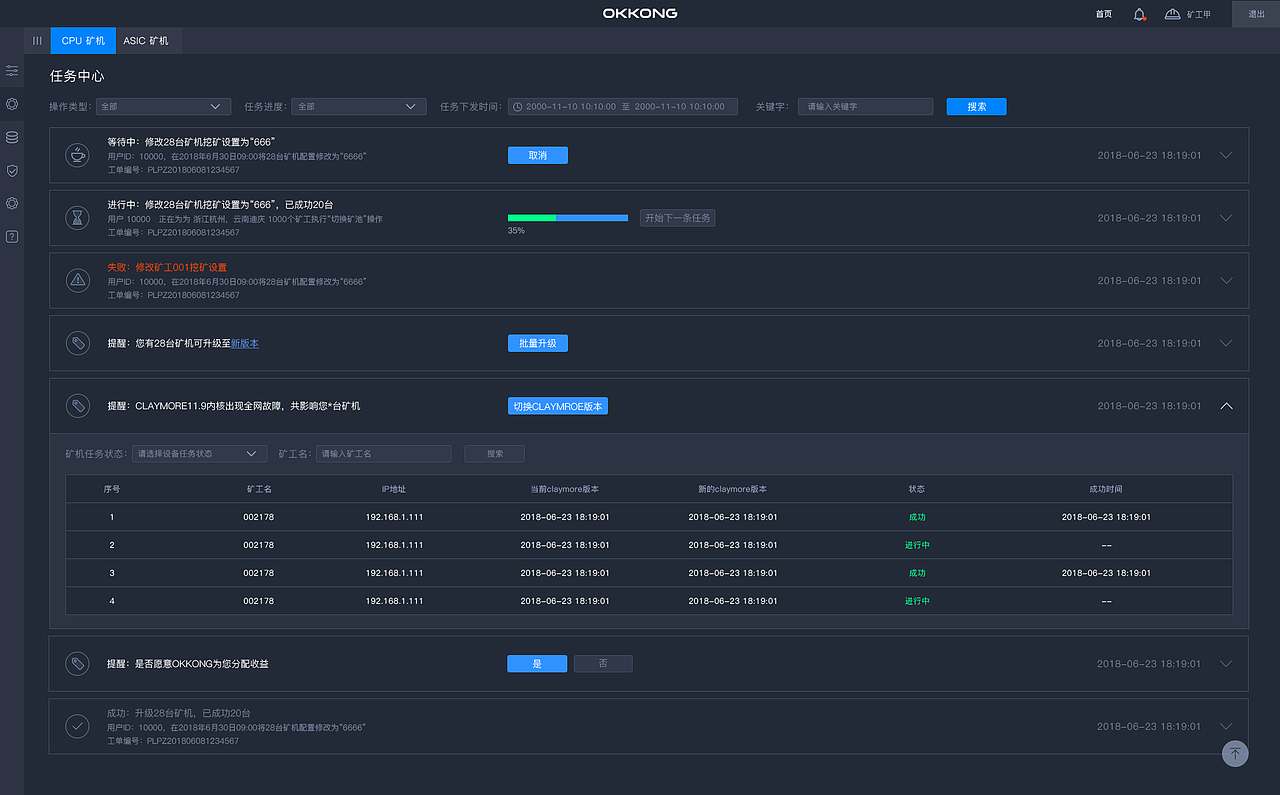Click the back-to-top arrow at bottom right
1280x795 pixels.
tap(1235, 753)
